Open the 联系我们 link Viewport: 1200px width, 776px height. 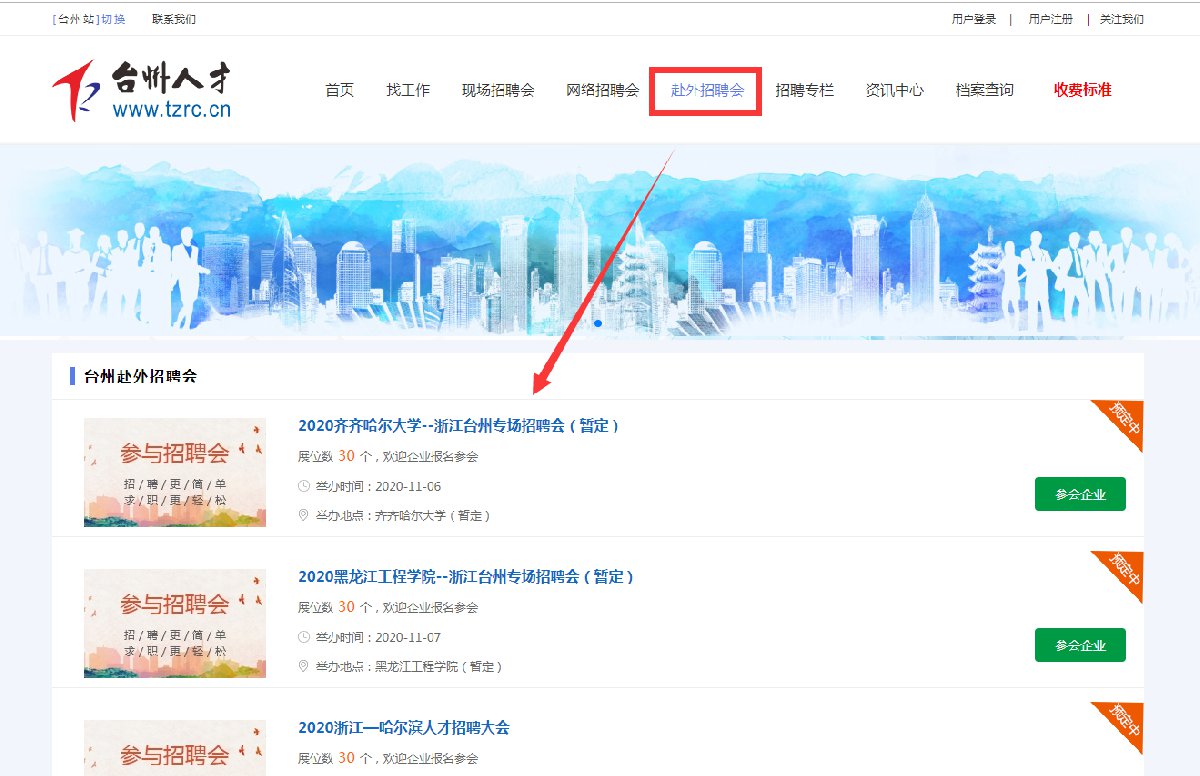pos(174,19)
